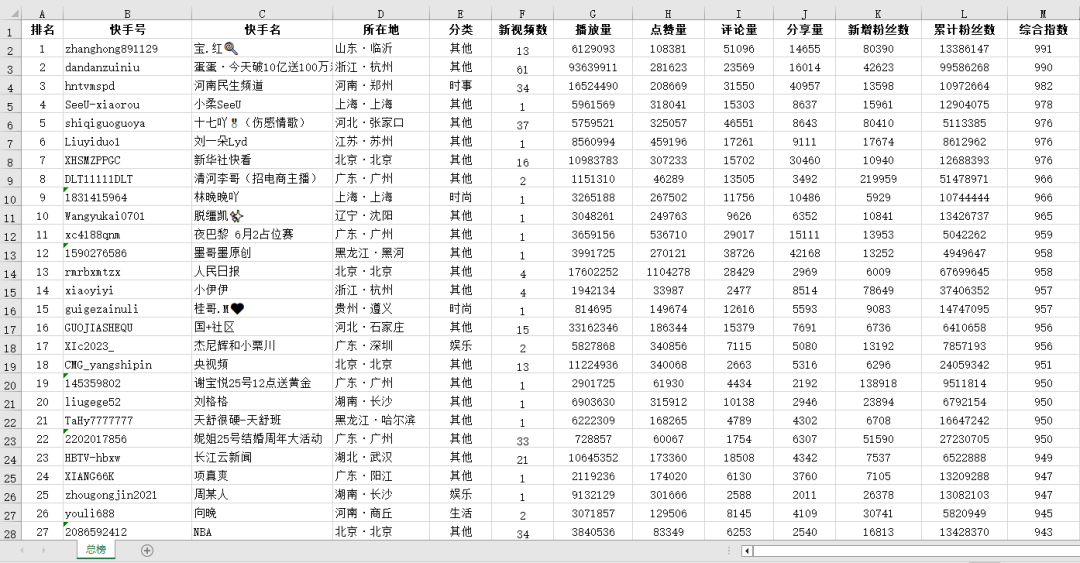The width and height of the screenshot is (1080, 563).
Task: Click the 新视频数 header cell
Action: [x=523, y=30]
